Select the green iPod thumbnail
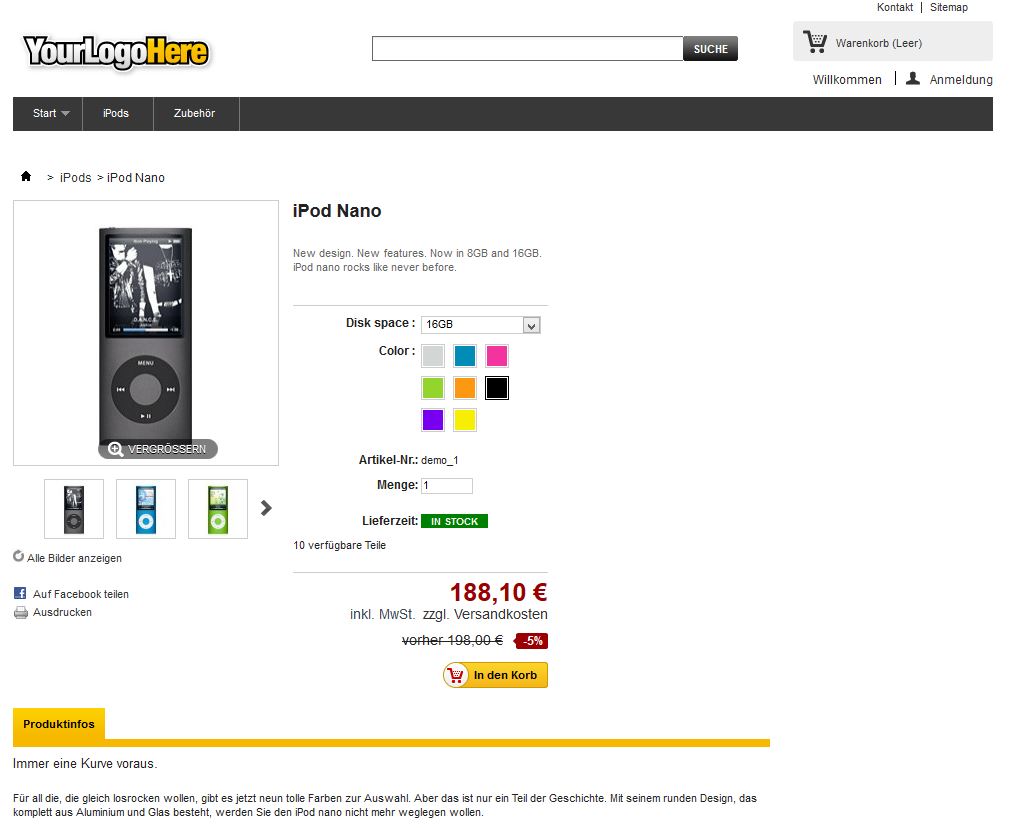Viewport: 1019px width, 828px height. coord(218,509)
